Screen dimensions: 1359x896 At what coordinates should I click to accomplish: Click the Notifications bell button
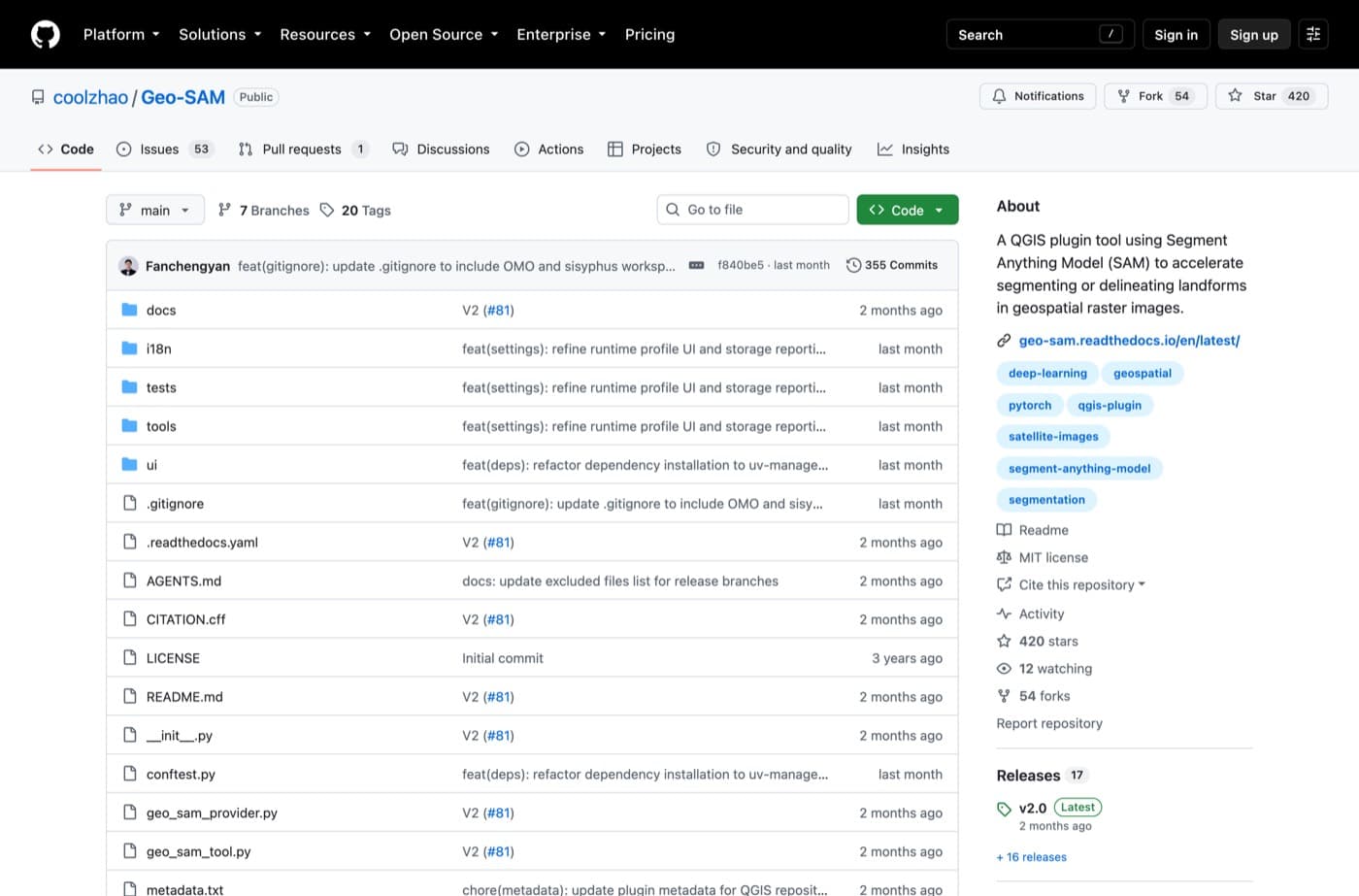[1038, 96]
